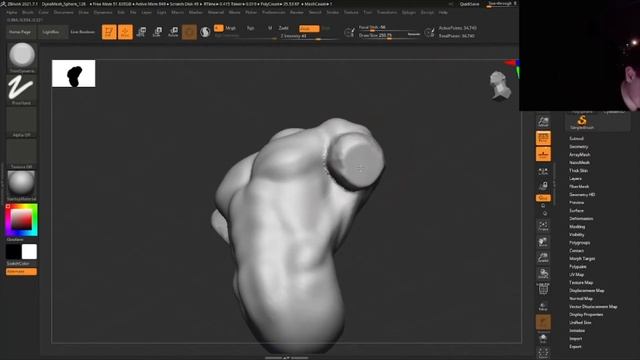Expand the Masking subpalette
The width and height of the screenshot is (640, 360).
pyautogui.click(x=577, y=227)
